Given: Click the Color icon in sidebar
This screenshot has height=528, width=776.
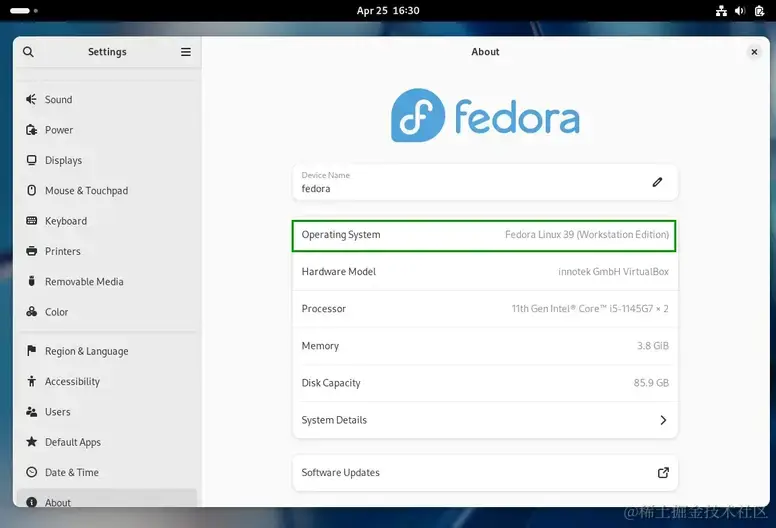Looking at the screenshot, I should tap(31, 312).
